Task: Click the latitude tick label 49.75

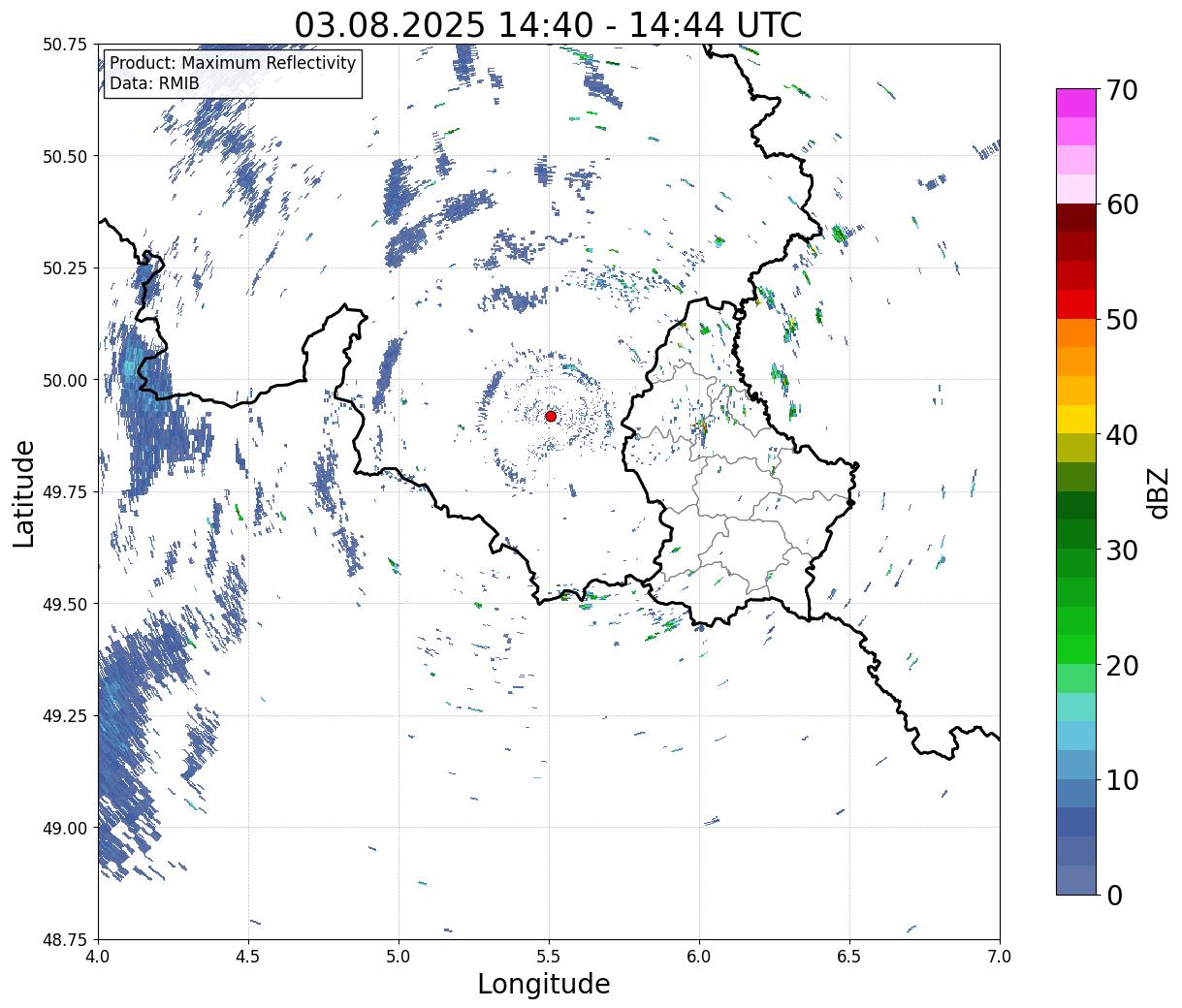Action: point(65,492)
